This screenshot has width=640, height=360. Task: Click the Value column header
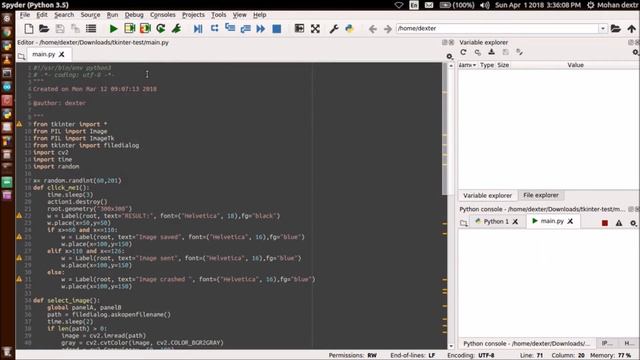click(575, 65)
